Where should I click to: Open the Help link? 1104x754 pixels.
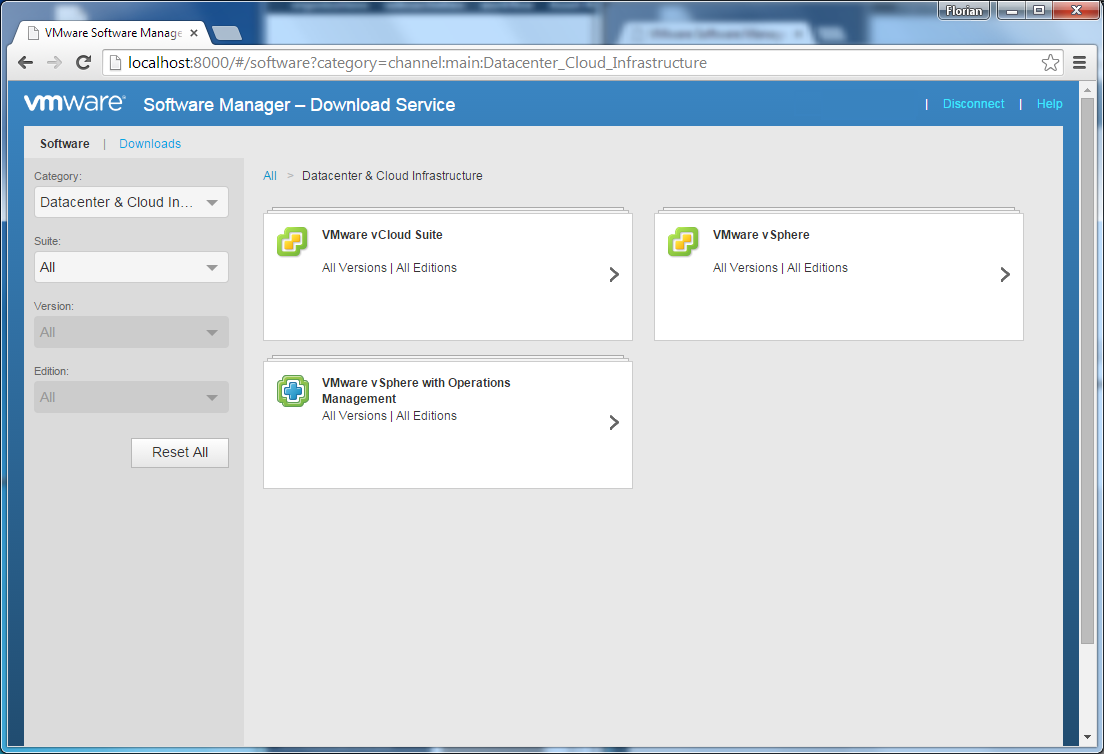(1049, 103)
